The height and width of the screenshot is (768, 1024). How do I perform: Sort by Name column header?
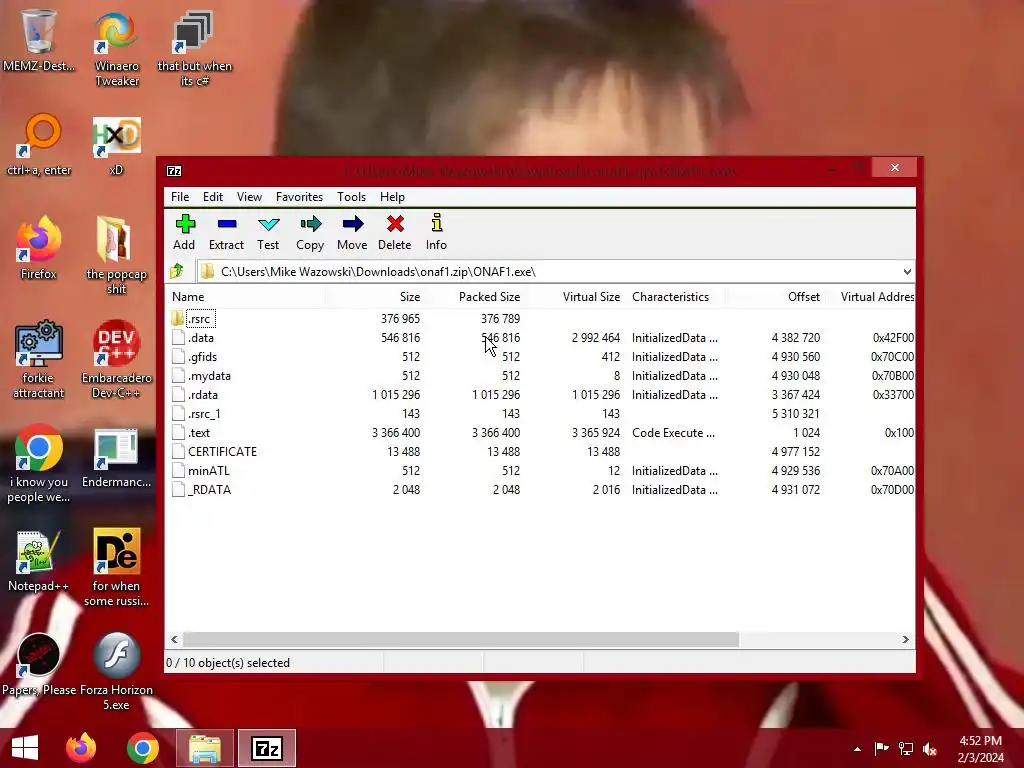tap(245, 296)
